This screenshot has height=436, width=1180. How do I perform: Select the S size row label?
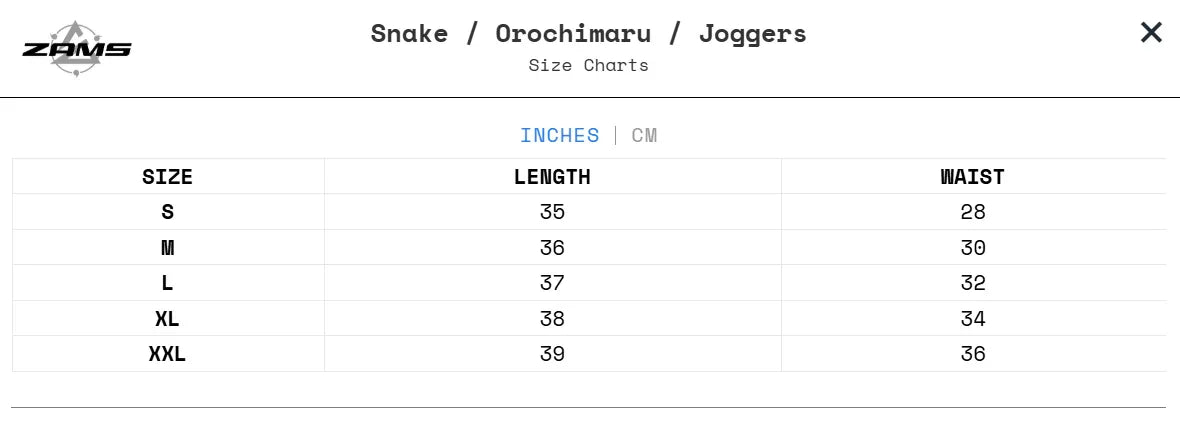167,212
